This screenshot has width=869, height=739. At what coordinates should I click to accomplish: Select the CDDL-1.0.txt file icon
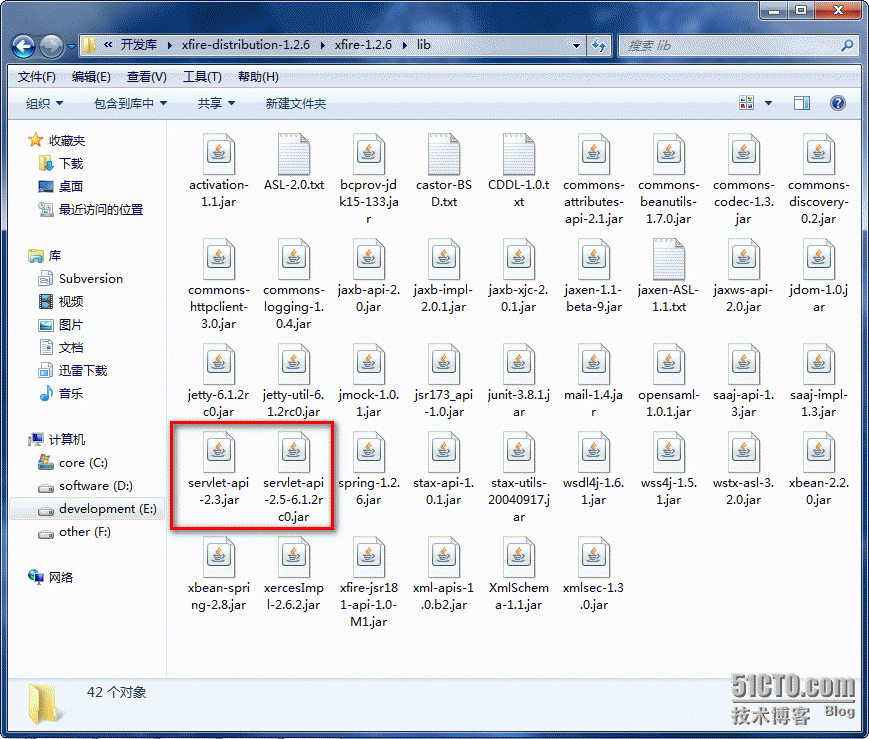pos(519,154)
